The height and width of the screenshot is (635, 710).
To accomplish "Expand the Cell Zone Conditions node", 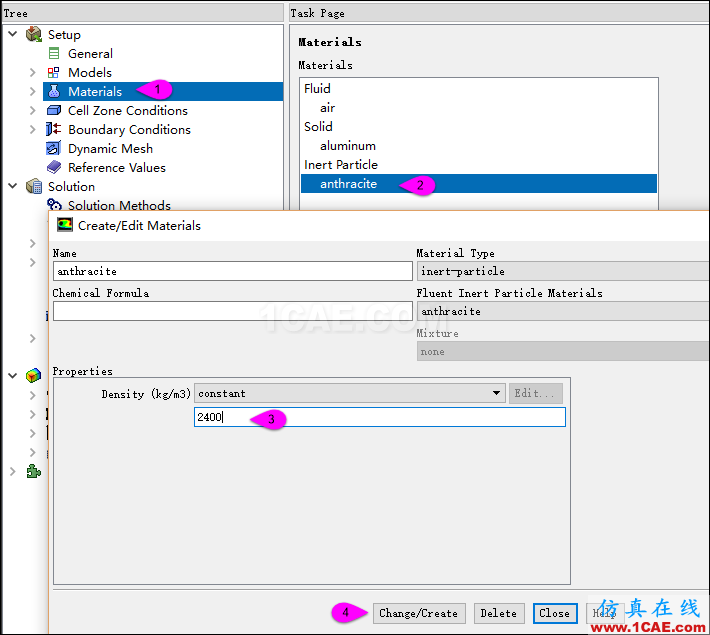I will pos(32,111).
